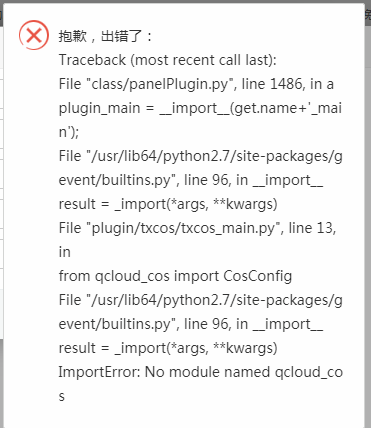Viewport: 371px width, 428px height.
Task: Click the 抱歉，出错了 heading text
Action: coord(105,36)
